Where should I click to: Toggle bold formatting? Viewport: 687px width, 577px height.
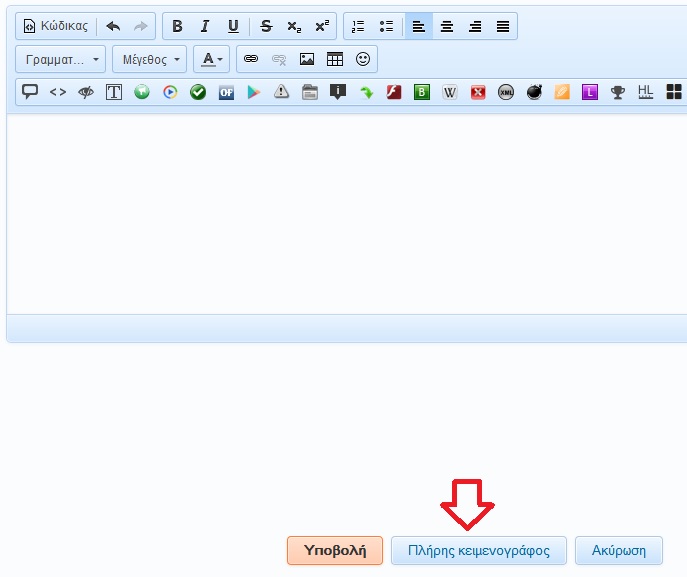click(177, 26)
